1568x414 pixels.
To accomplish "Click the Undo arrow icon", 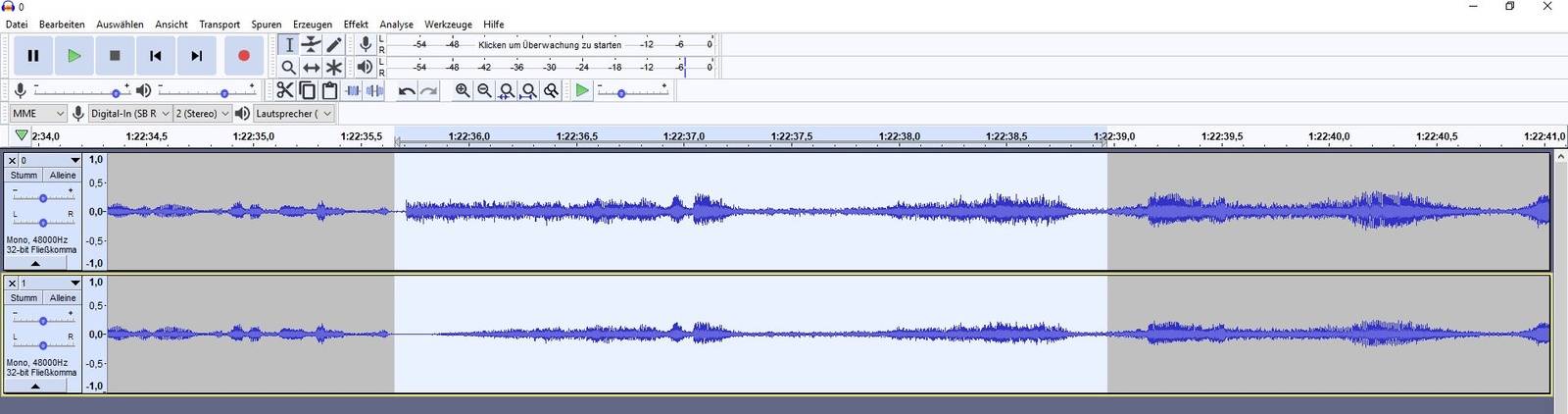I will (x=407, y=91).
